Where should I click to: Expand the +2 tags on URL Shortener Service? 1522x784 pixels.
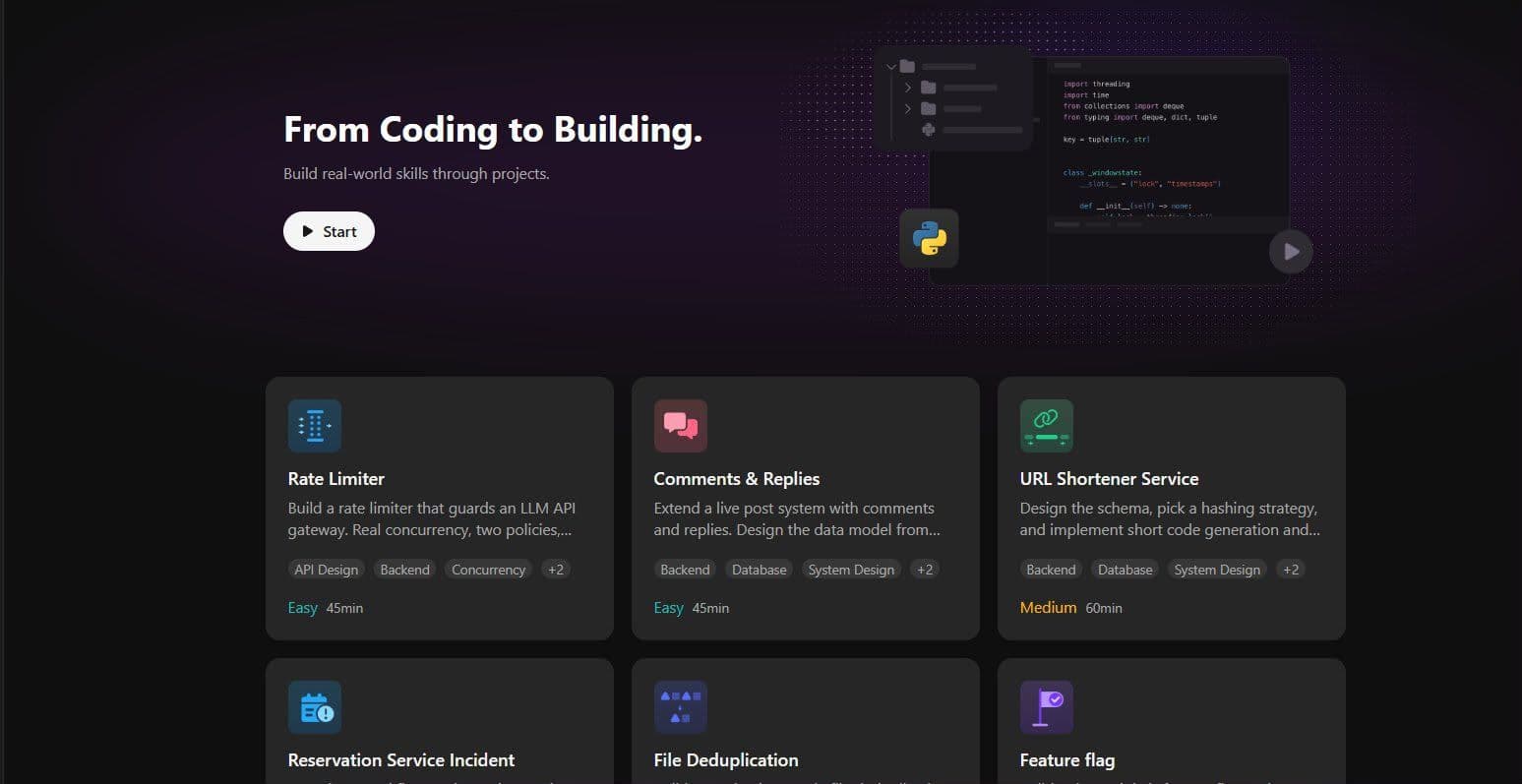1290,570
